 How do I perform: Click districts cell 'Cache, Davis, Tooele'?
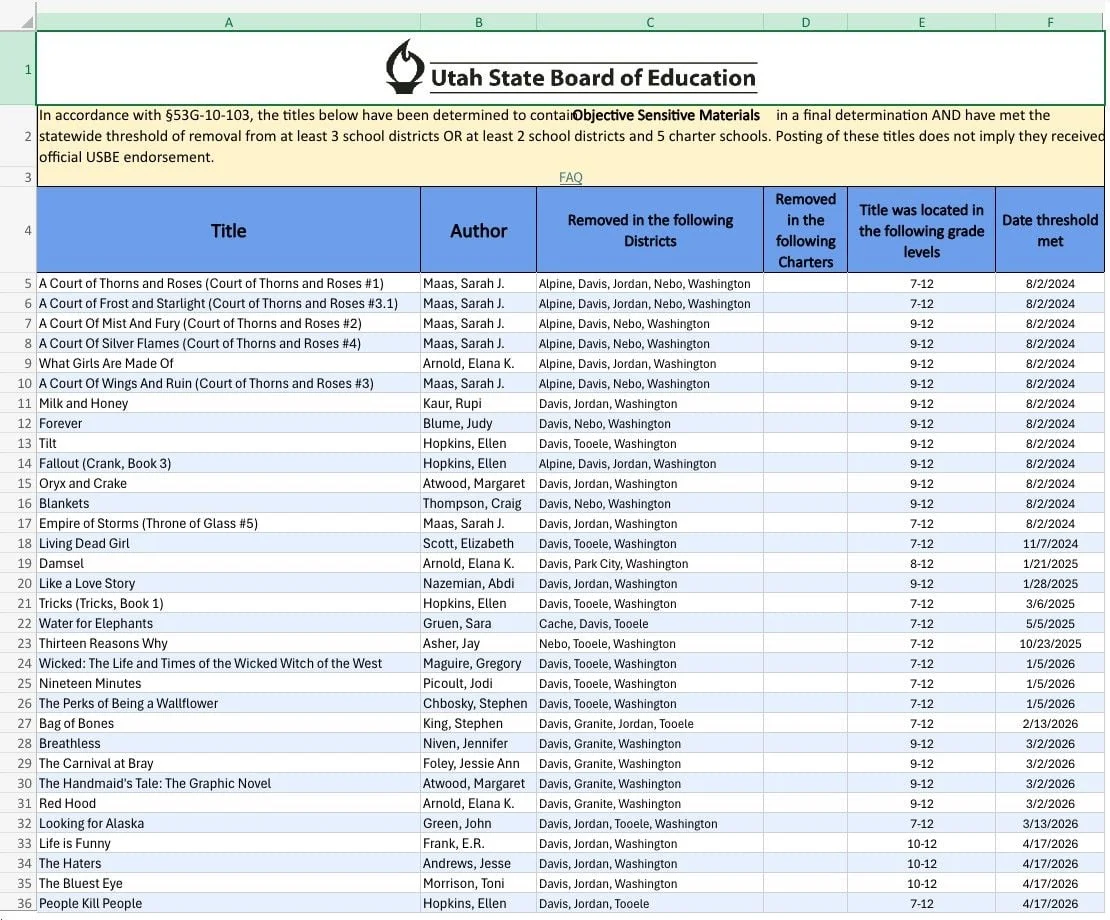[650, 623]
